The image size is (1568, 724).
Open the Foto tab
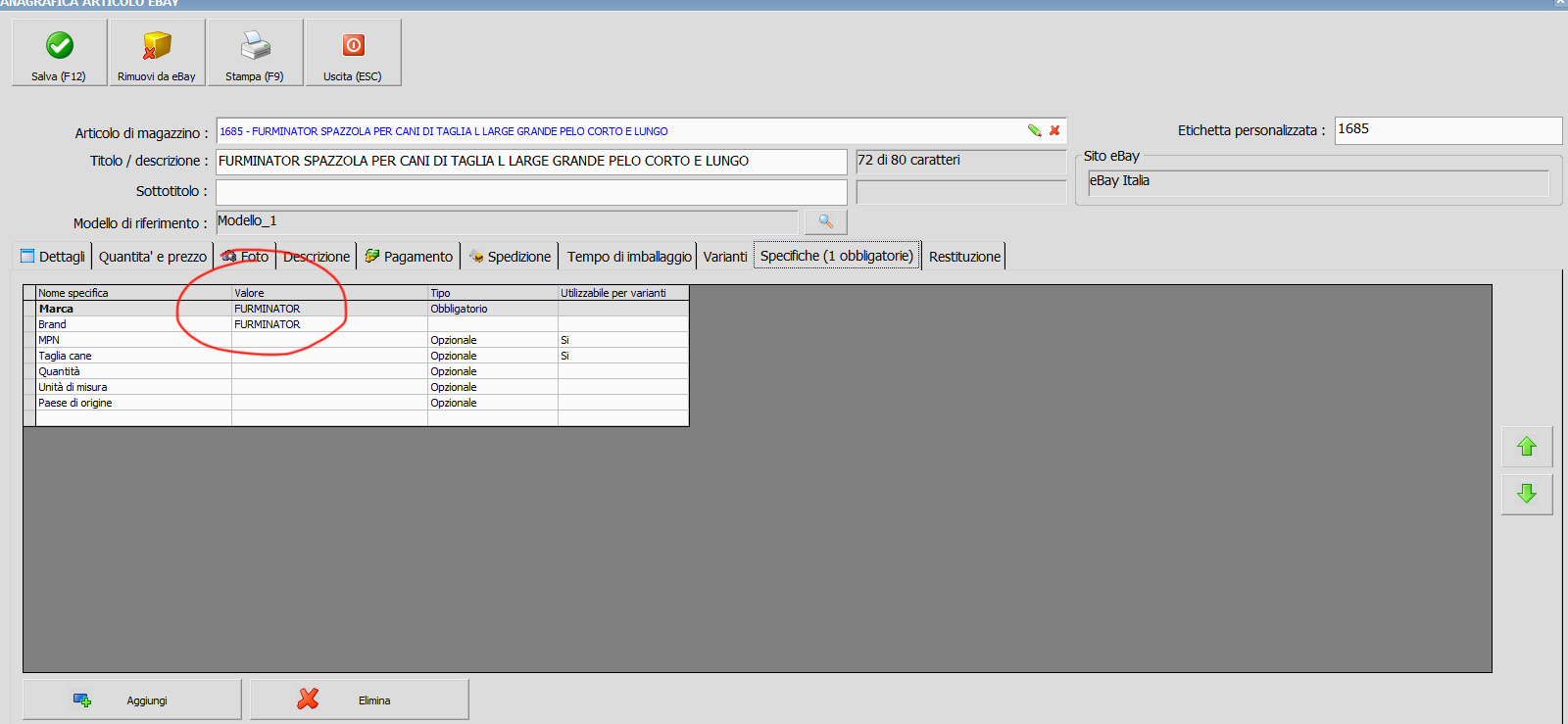(x=245, y=257)
